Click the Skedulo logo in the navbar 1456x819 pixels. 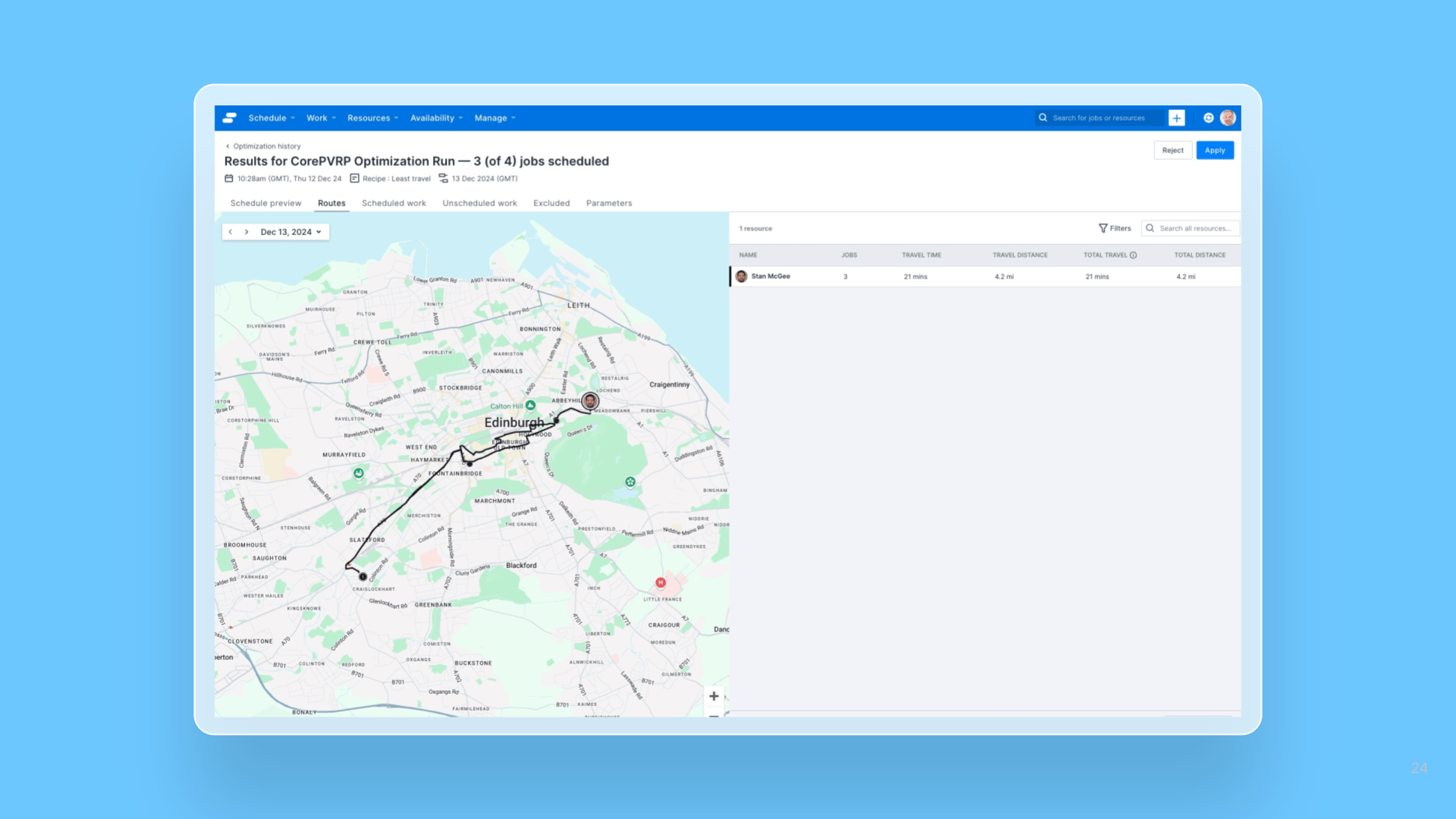coord(230,118)
